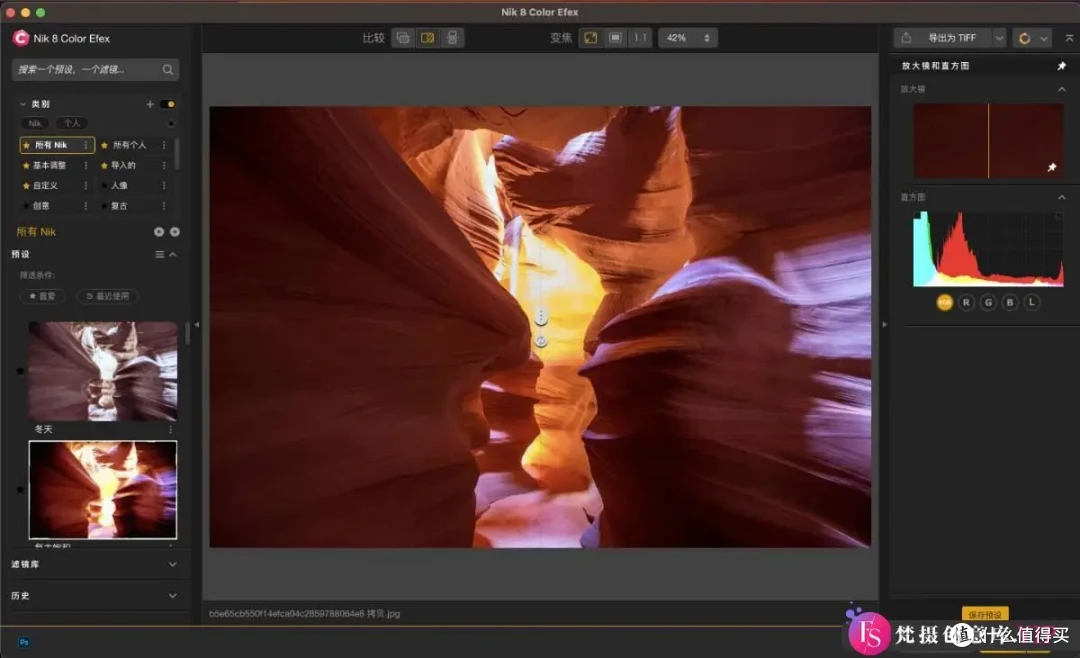Apply the 冬天 preset thumbnail
Screen dimensions: 1080x658
103,371
